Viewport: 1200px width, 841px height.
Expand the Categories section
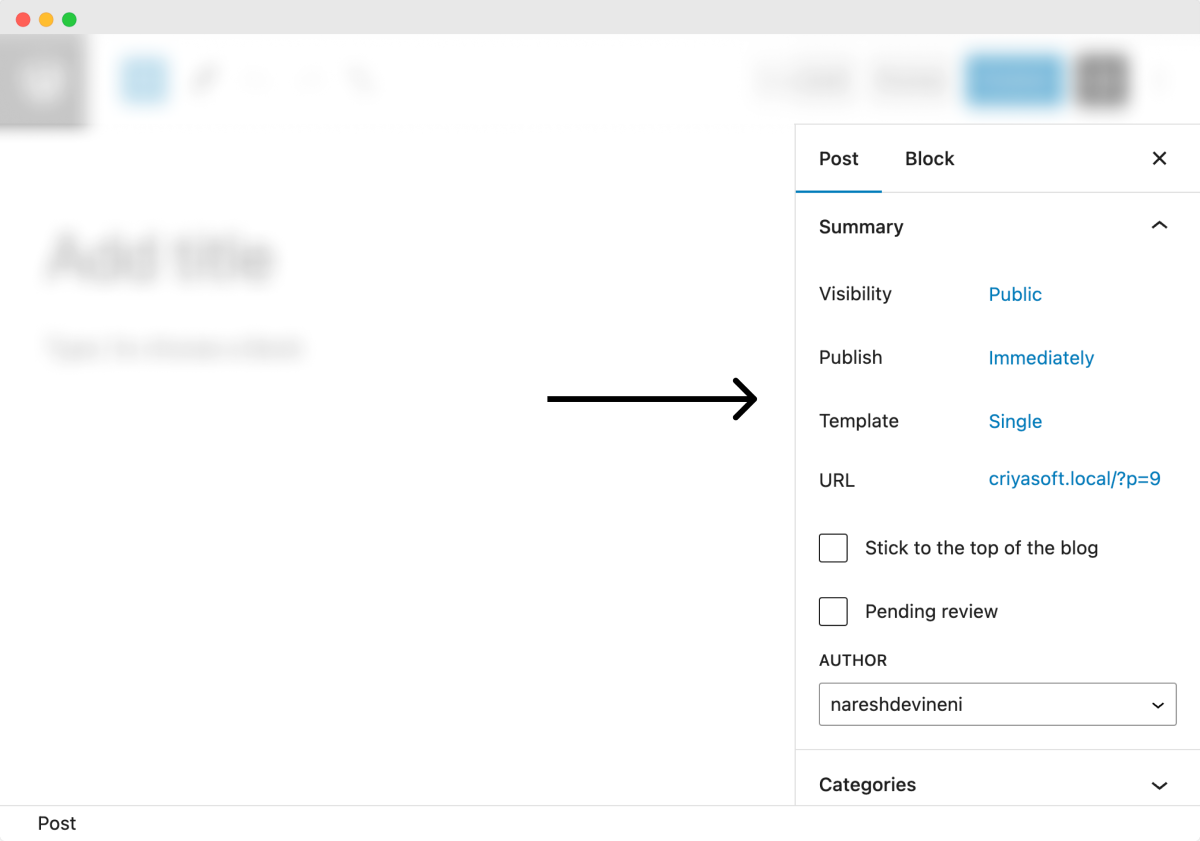point(1159,785)
